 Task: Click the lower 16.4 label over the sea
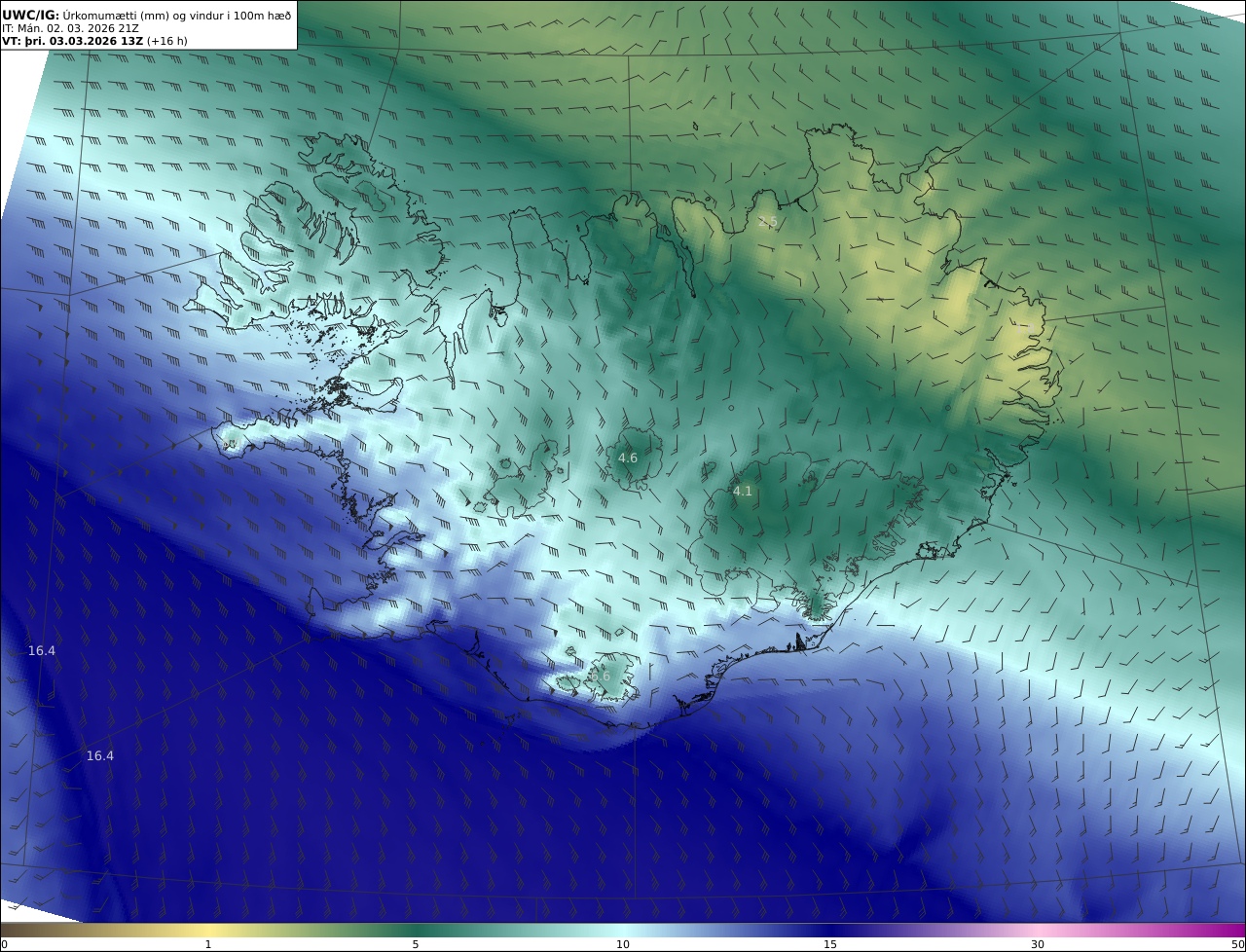[100, 755]
